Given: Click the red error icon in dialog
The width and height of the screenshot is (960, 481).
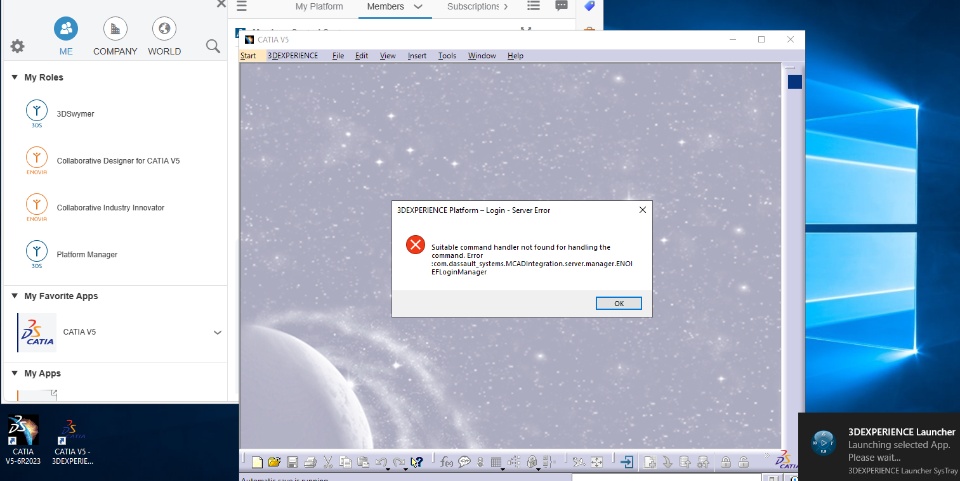Looking at the screenshot, I should click(415, 245).
